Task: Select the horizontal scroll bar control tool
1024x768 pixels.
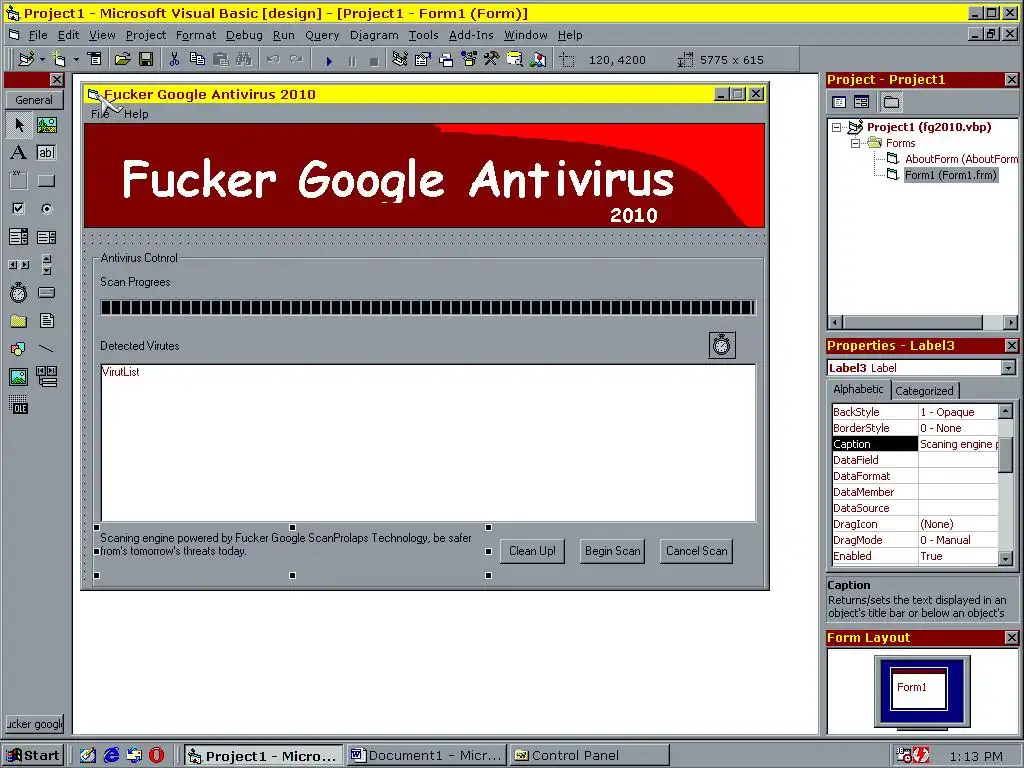Action: (19, 264)
